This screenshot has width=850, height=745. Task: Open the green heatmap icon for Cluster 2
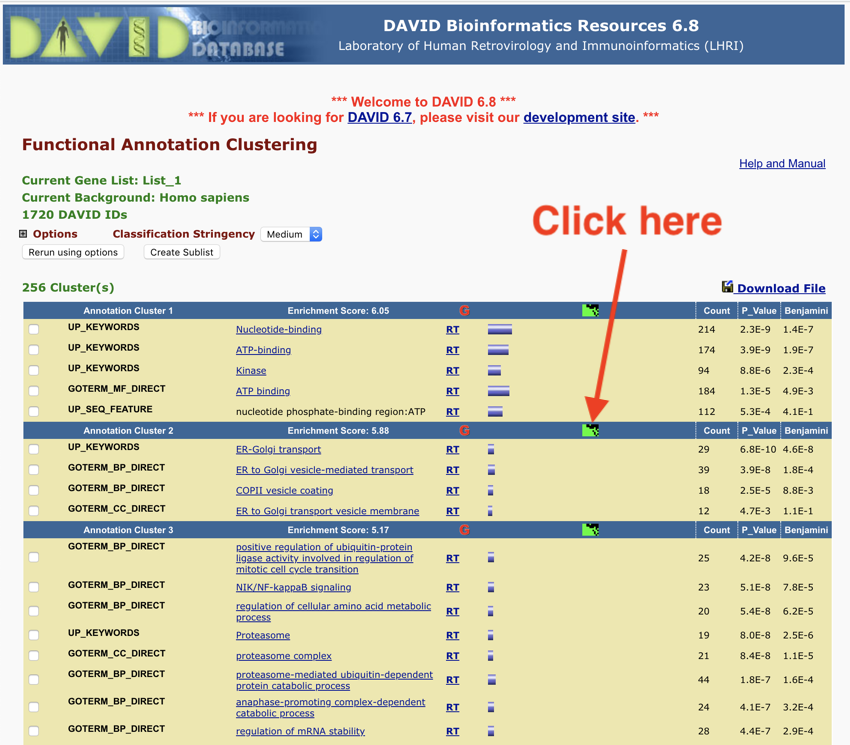(591, 430)
